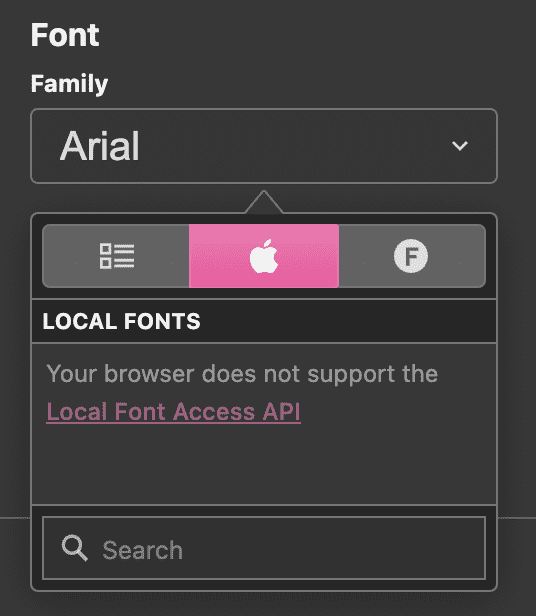
Task: Click the magnifier icon in the search box
Action: (x=74, y=548)
